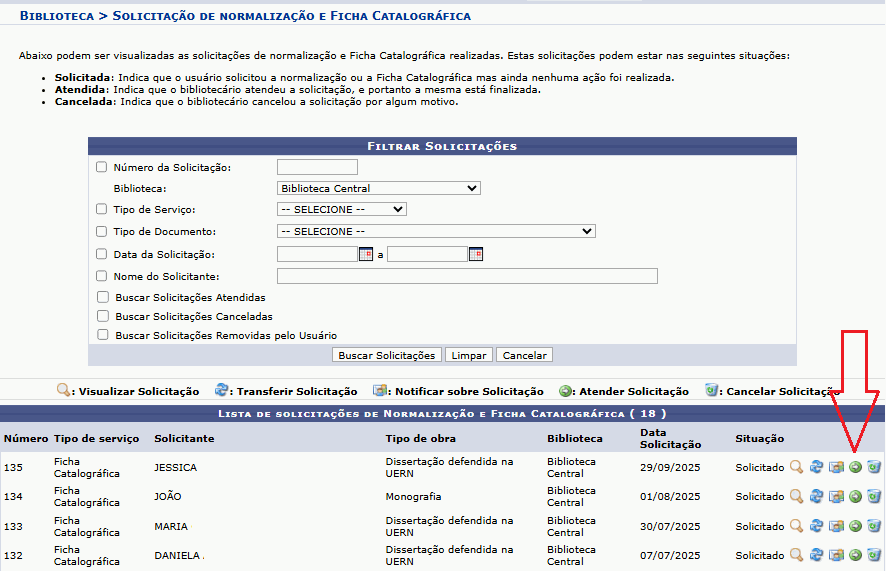Click the Cancelar button in filter form
This screenshot has height=571, width=886.
coord(525,355)
